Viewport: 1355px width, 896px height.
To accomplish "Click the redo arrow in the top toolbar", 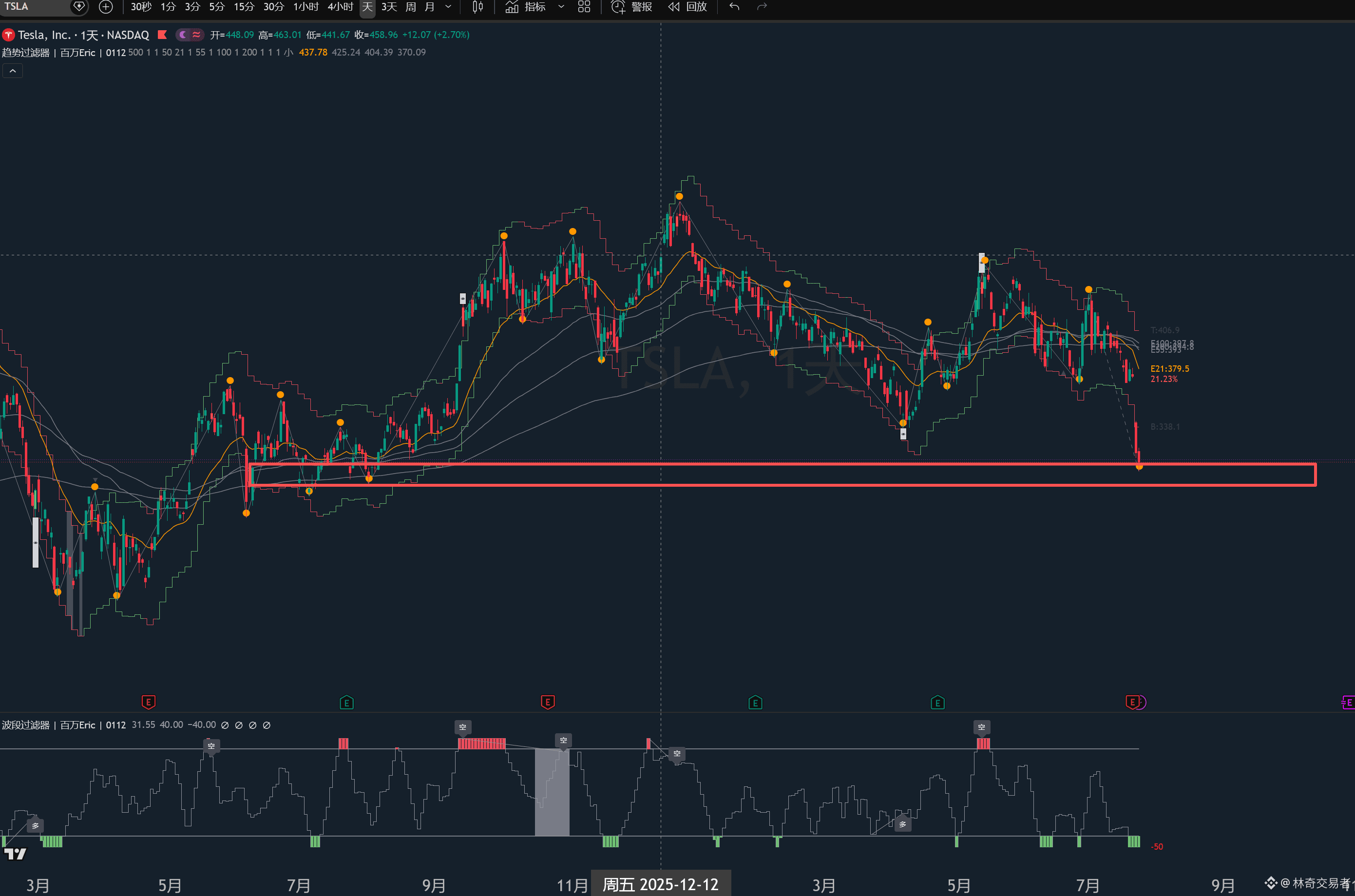I will tap(762, 7).
